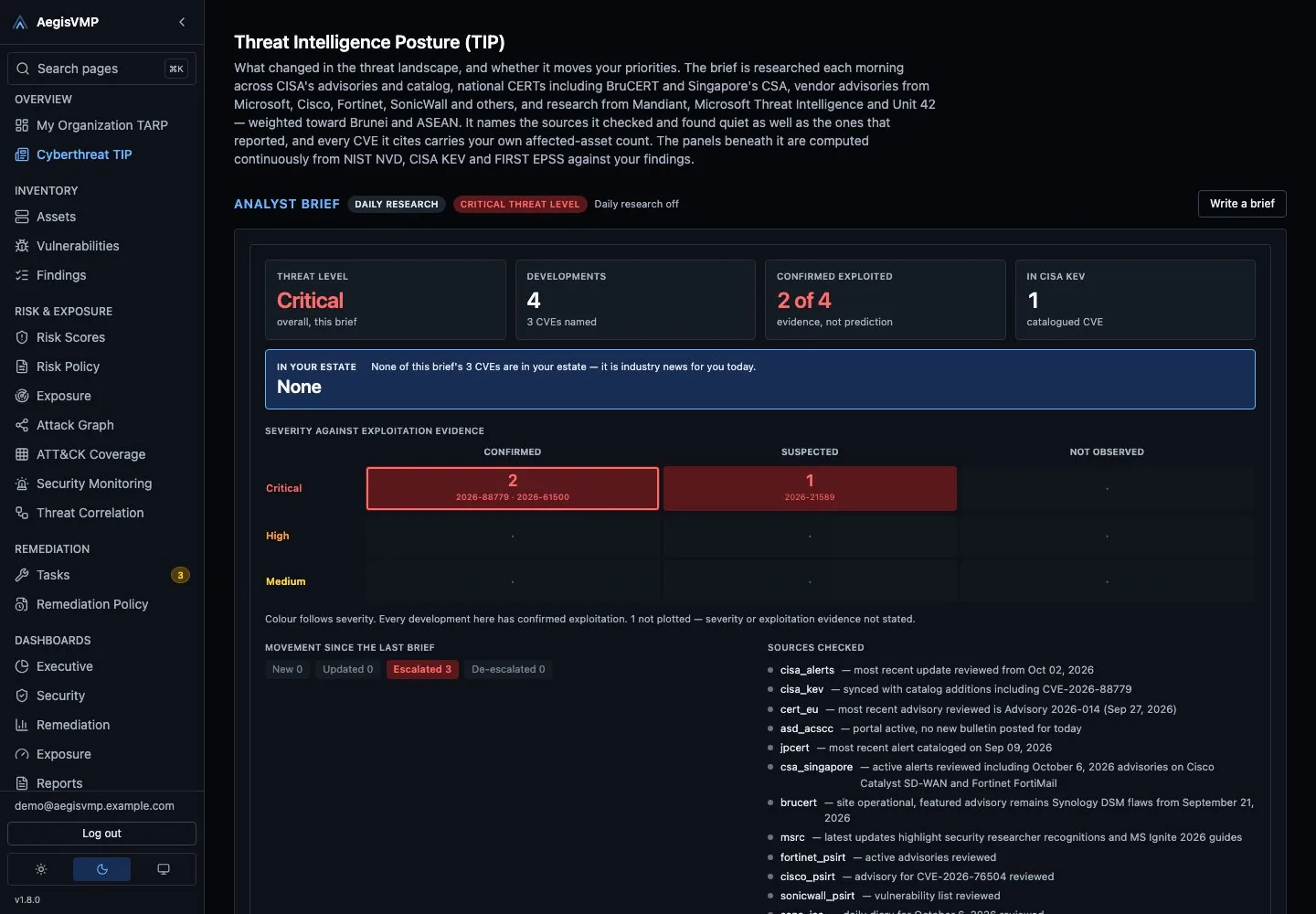Click the Cyberthreat TIP icon
This screenshot has width=1316, height=914.
tap(22, 154)
